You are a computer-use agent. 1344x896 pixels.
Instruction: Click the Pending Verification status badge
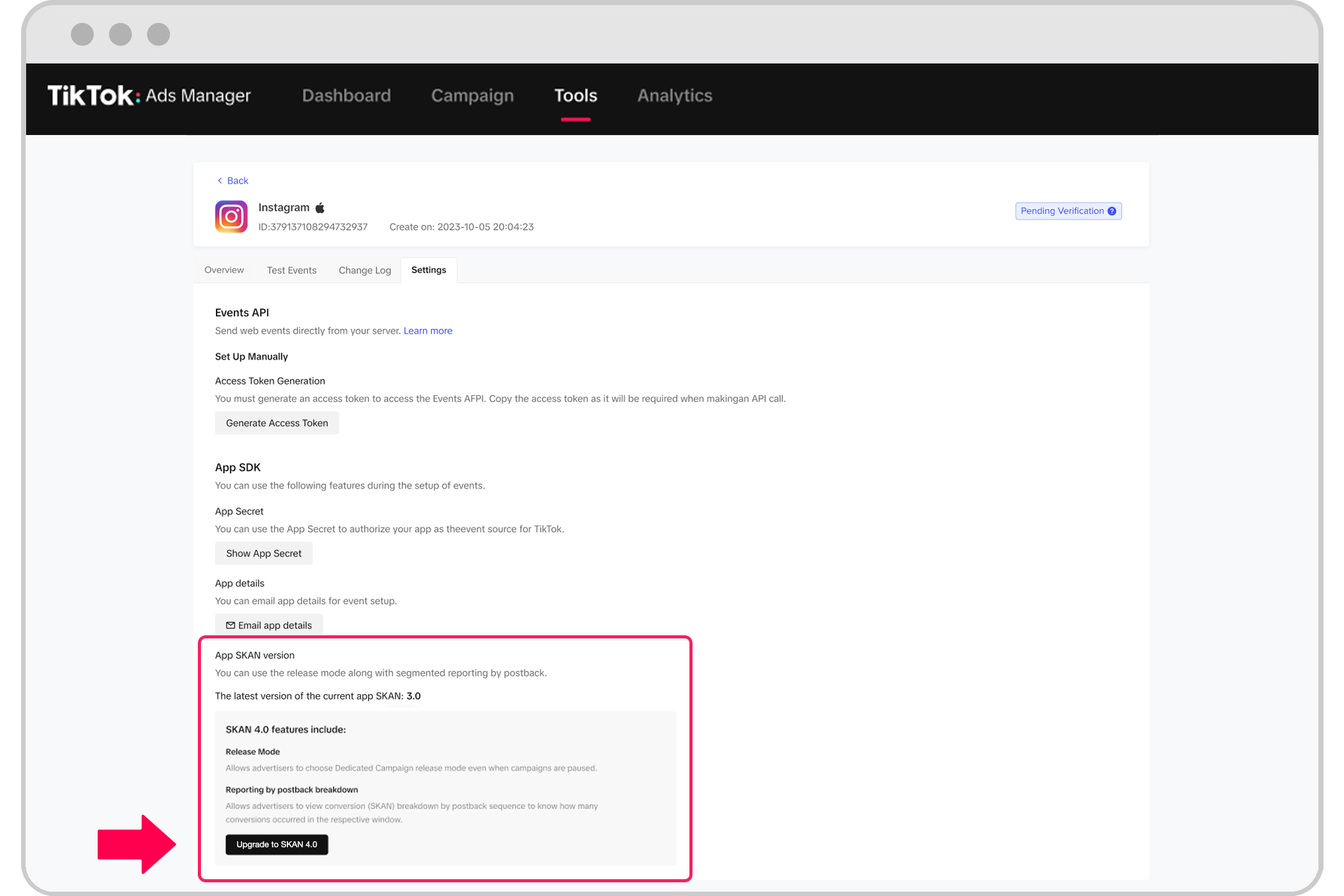(1068, 211)
